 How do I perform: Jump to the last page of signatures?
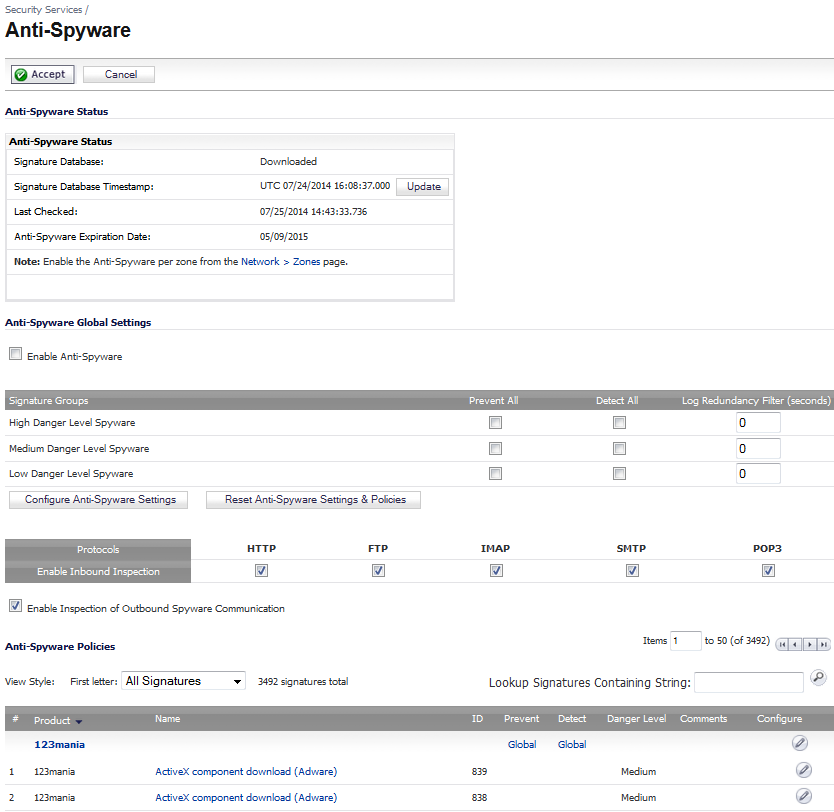tap(823, 644)
